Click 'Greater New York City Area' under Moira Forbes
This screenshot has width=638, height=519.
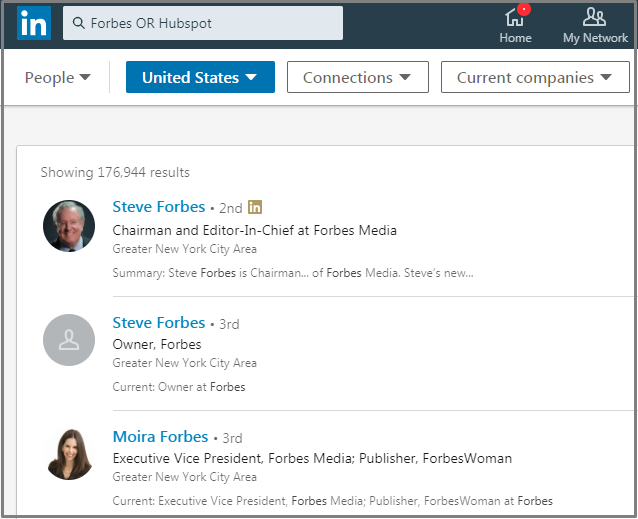pos(184,477)
